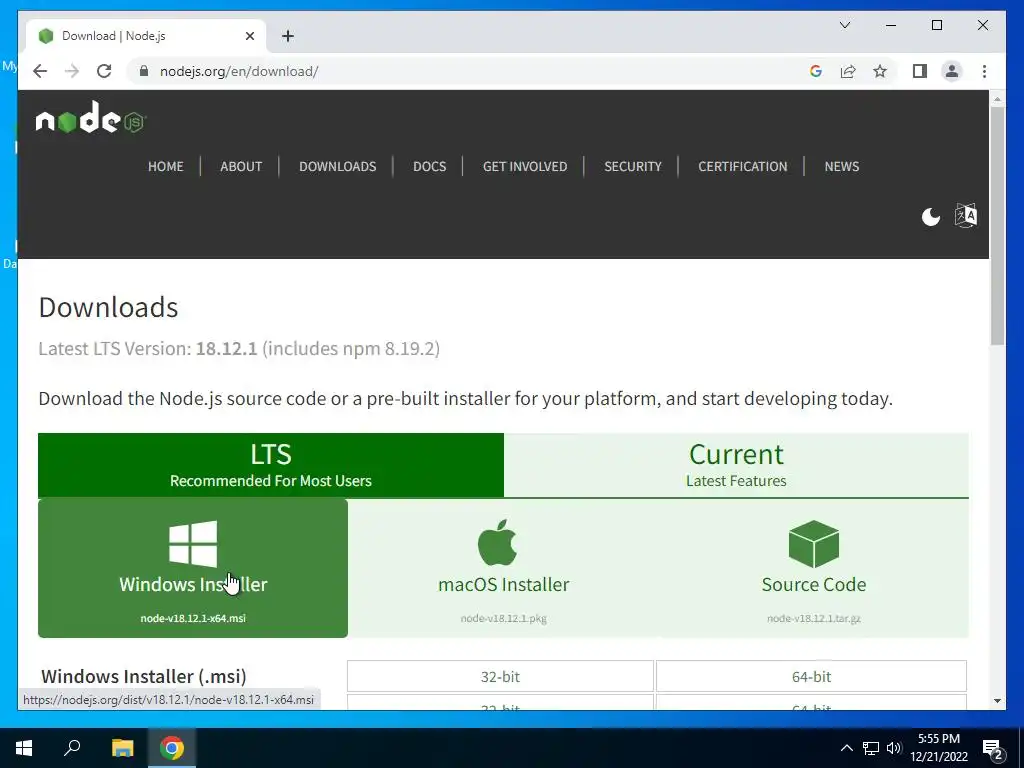Click the Windows logo installer icon
The height and width of the screenshot is (768, 1024).
(x=193, y=543)
